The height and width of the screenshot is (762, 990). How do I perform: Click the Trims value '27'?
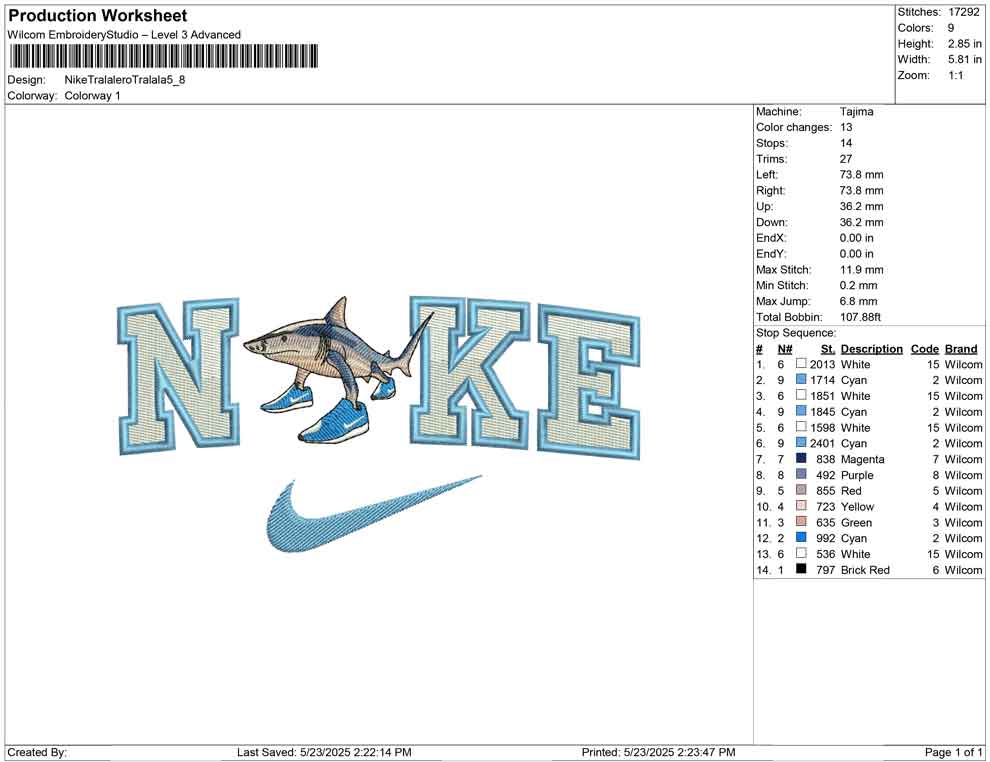coord(846,159)
